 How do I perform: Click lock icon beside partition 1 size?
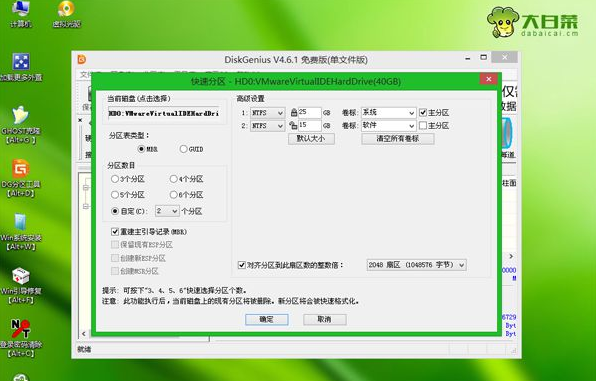point(294,113)
